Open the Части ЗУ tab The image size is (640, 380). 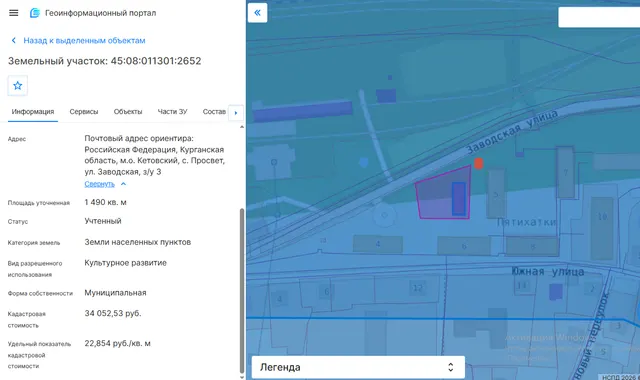tap(172, 111)
